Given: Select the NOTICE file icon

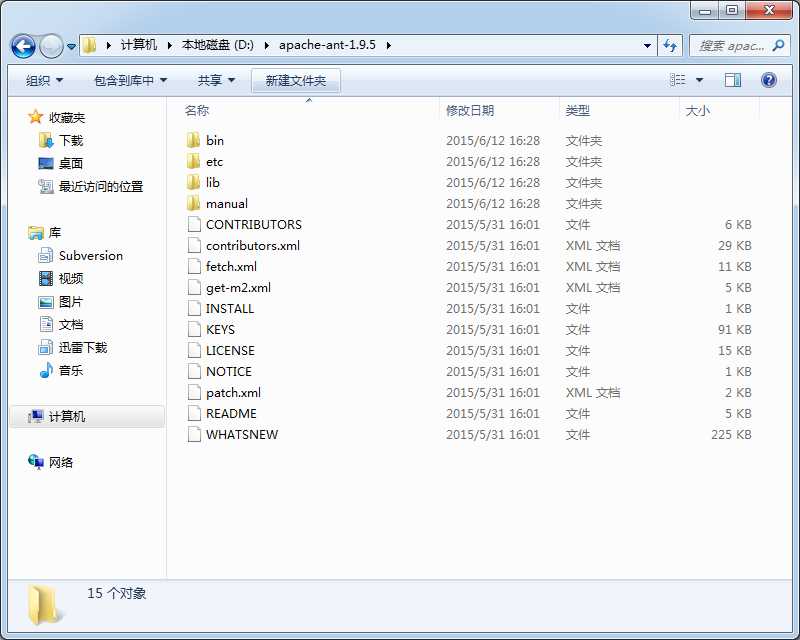Looking at the screenshot, I should (x=194, y=372).
